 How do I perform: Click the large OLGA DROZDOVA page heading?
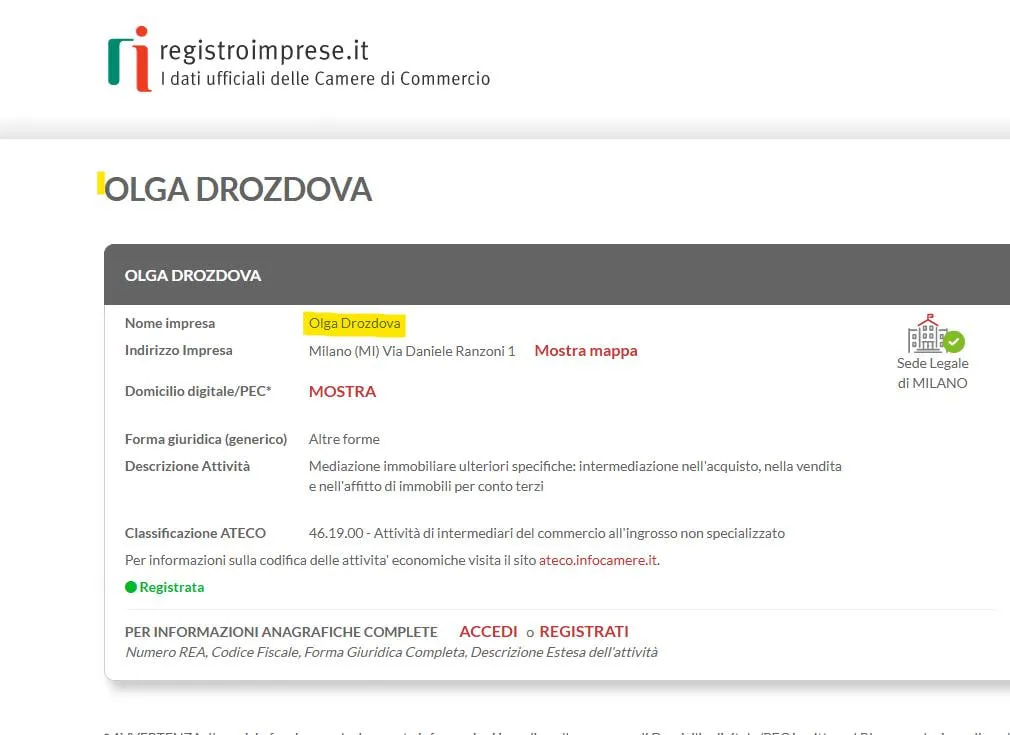coord(238,189)
